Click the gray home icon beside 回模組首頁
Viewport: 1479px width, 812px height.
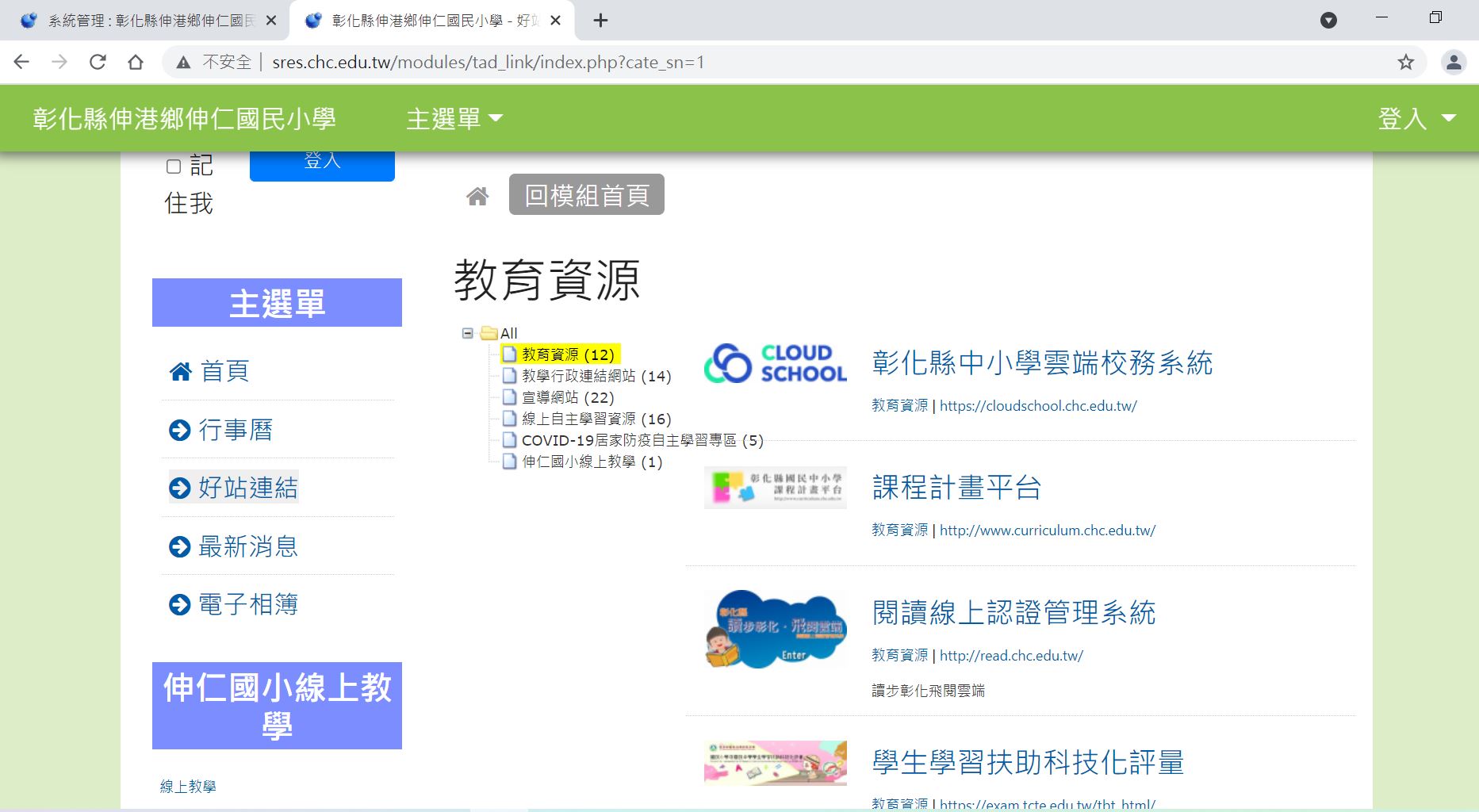point(477,196)
